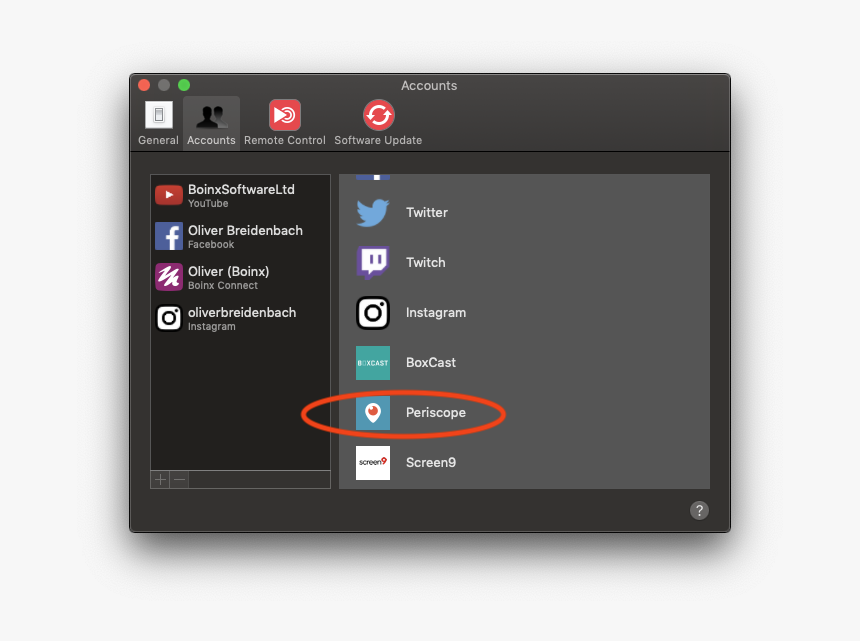
Task: Select the Accounts toolbar tab
Action: click(211, 123)
